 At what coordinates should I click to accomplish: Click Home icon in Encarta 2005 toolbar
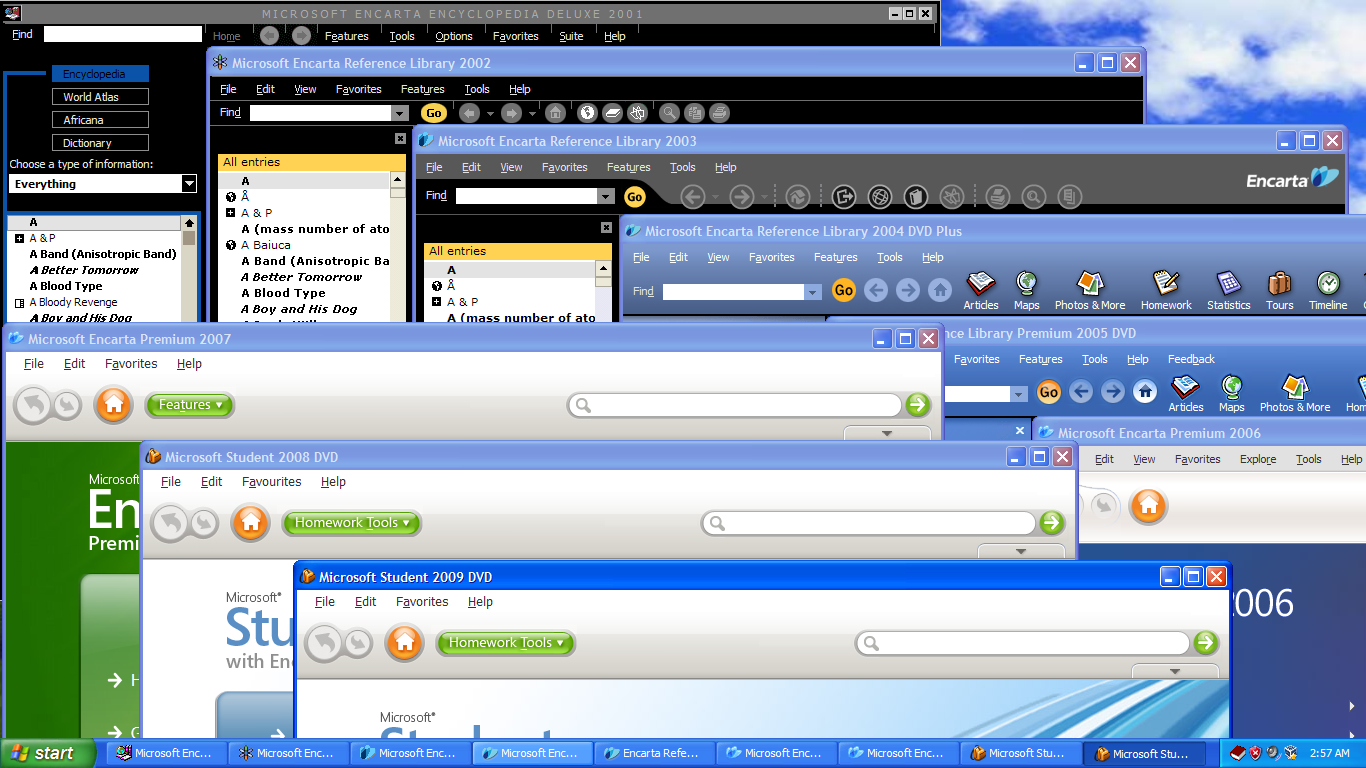point(1145,391)
